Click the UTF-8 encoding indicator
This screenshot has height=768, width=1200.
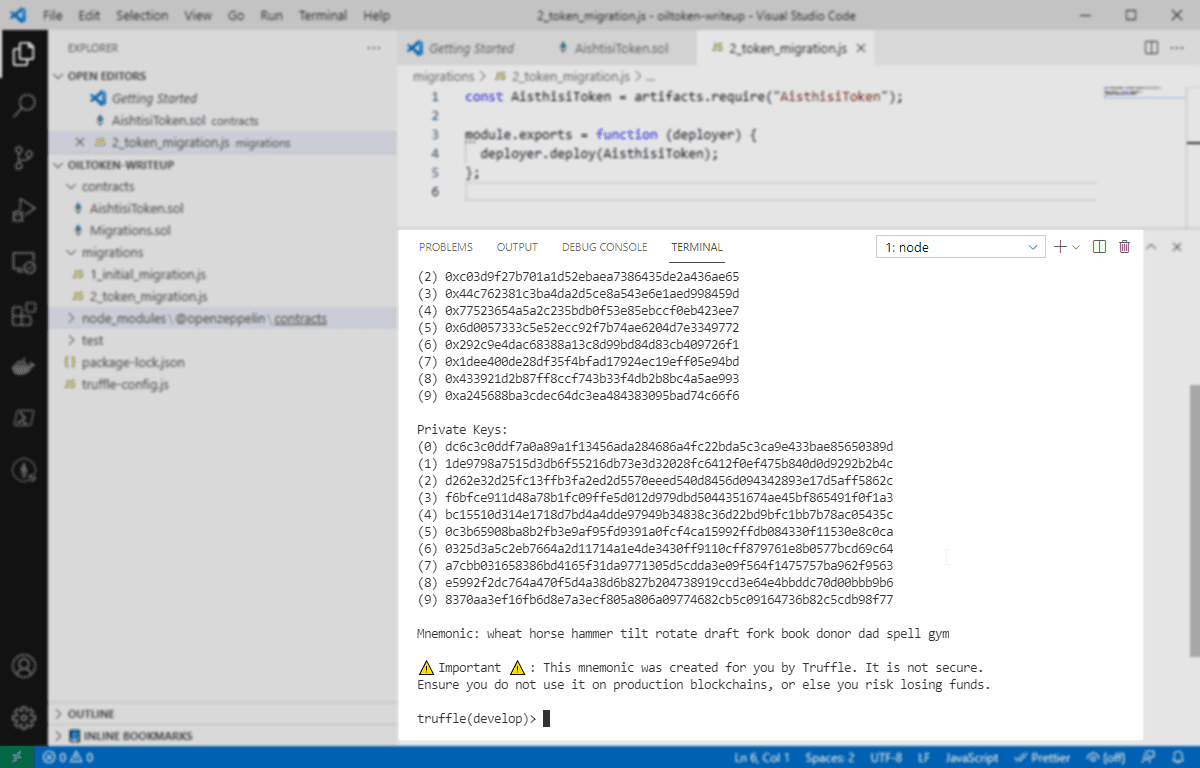(887, 758)
